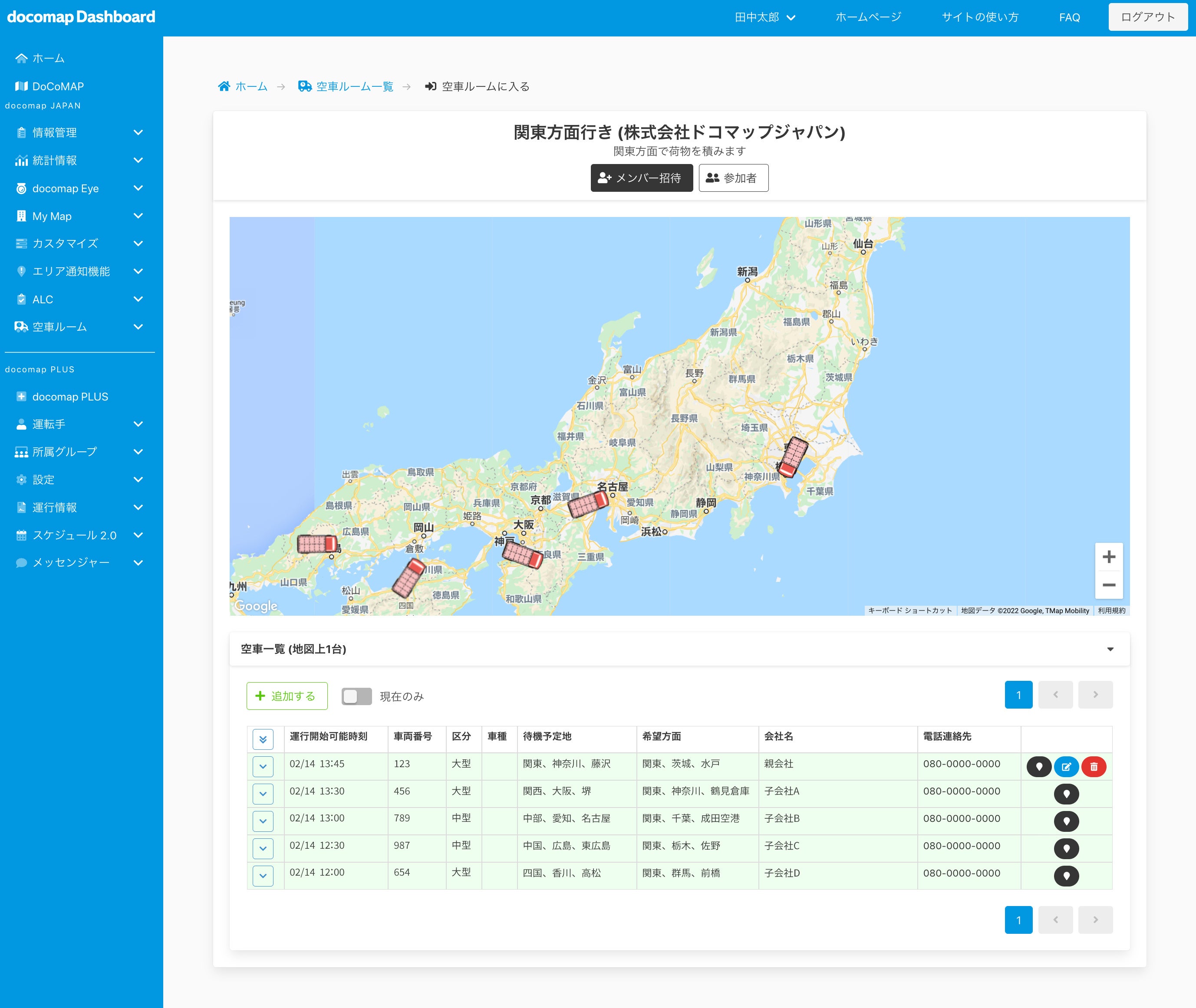Click the blue edit icon for vehicle 123

(1066, 766)
